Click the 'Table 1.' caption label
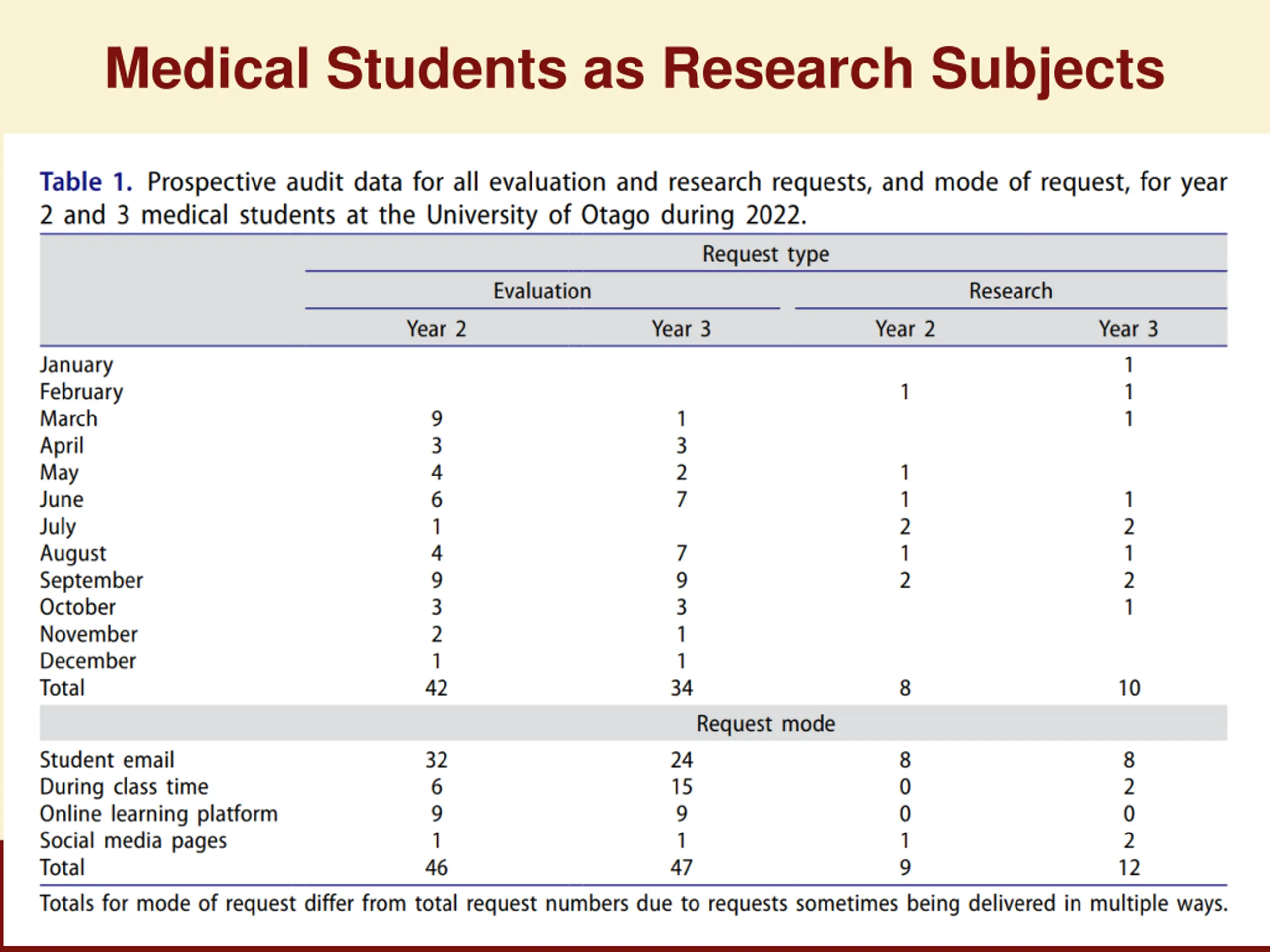This screenshot has height=952, width=1270. [86, 182]
